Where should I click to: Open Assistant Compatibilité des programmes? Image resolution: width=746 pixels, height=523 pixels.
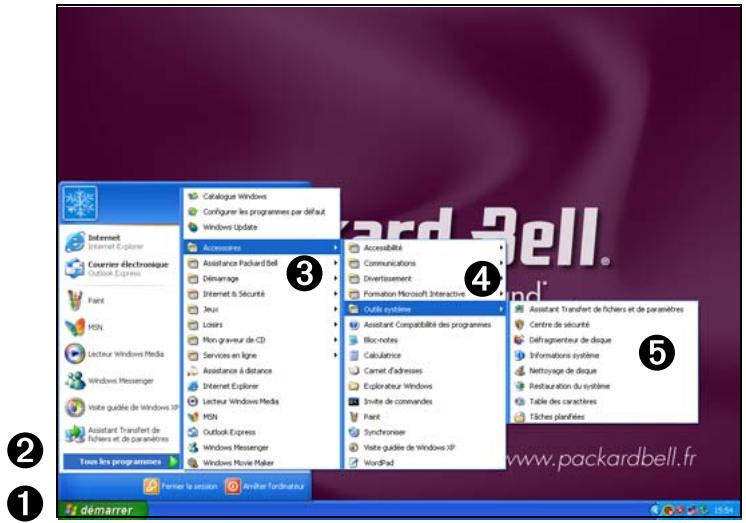pos(425,325)
